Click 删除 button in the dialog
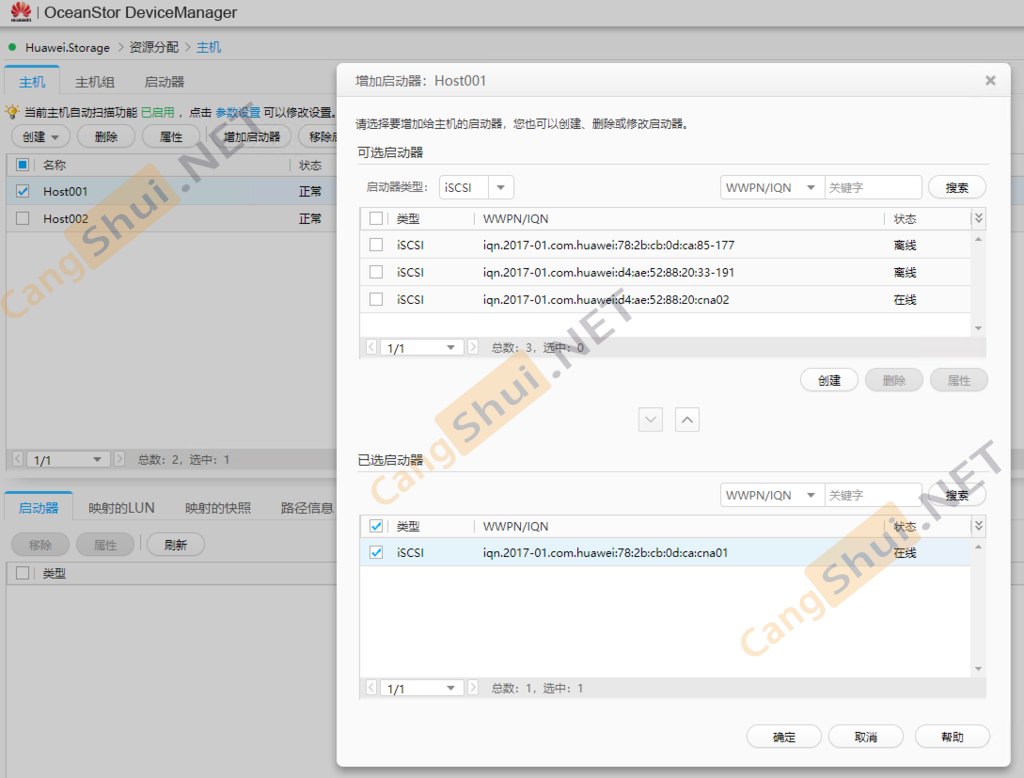The image size is (1024, 778). click(894, 380)
